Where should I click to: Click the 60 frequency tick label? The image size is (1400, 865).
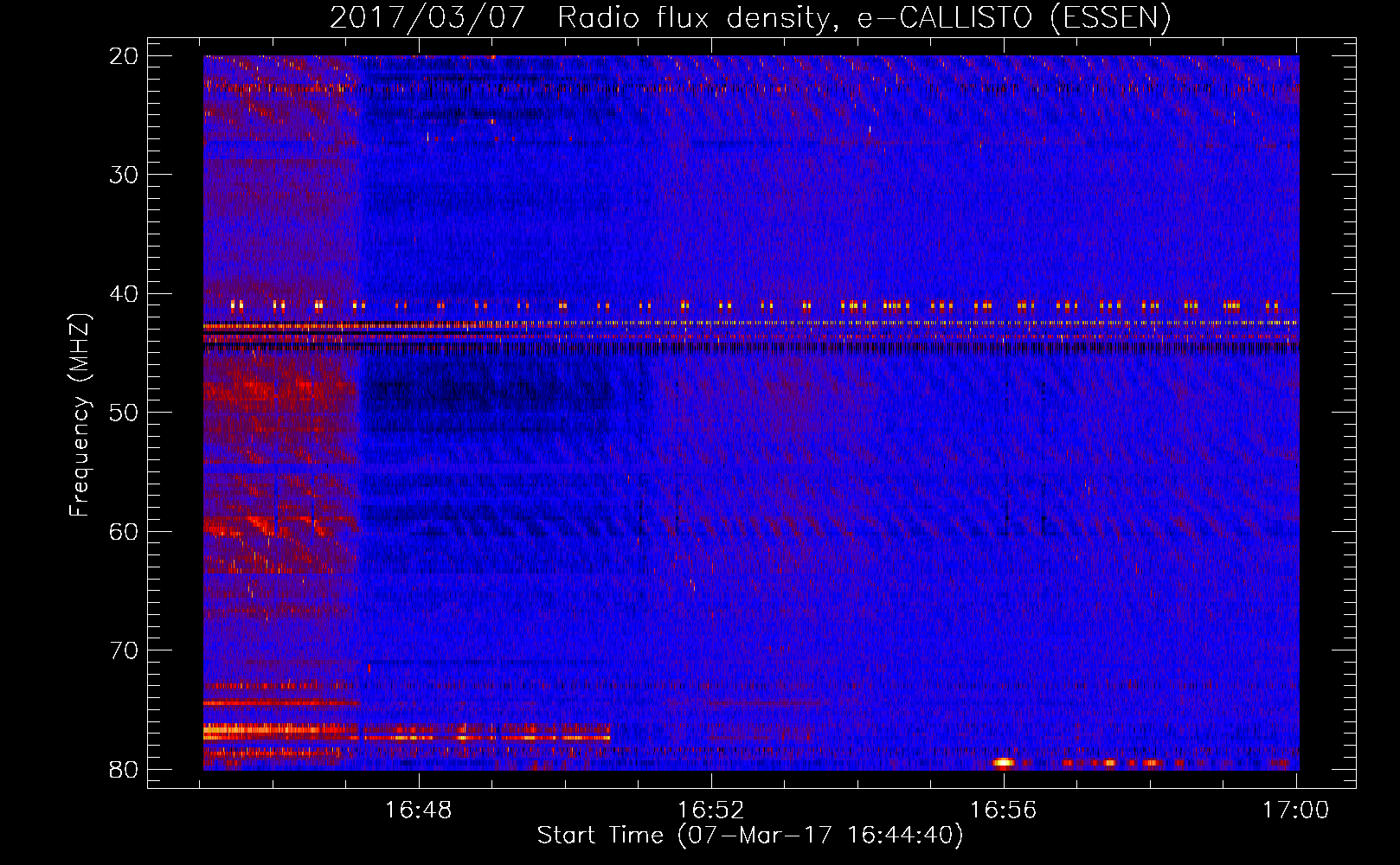point(124,531)
